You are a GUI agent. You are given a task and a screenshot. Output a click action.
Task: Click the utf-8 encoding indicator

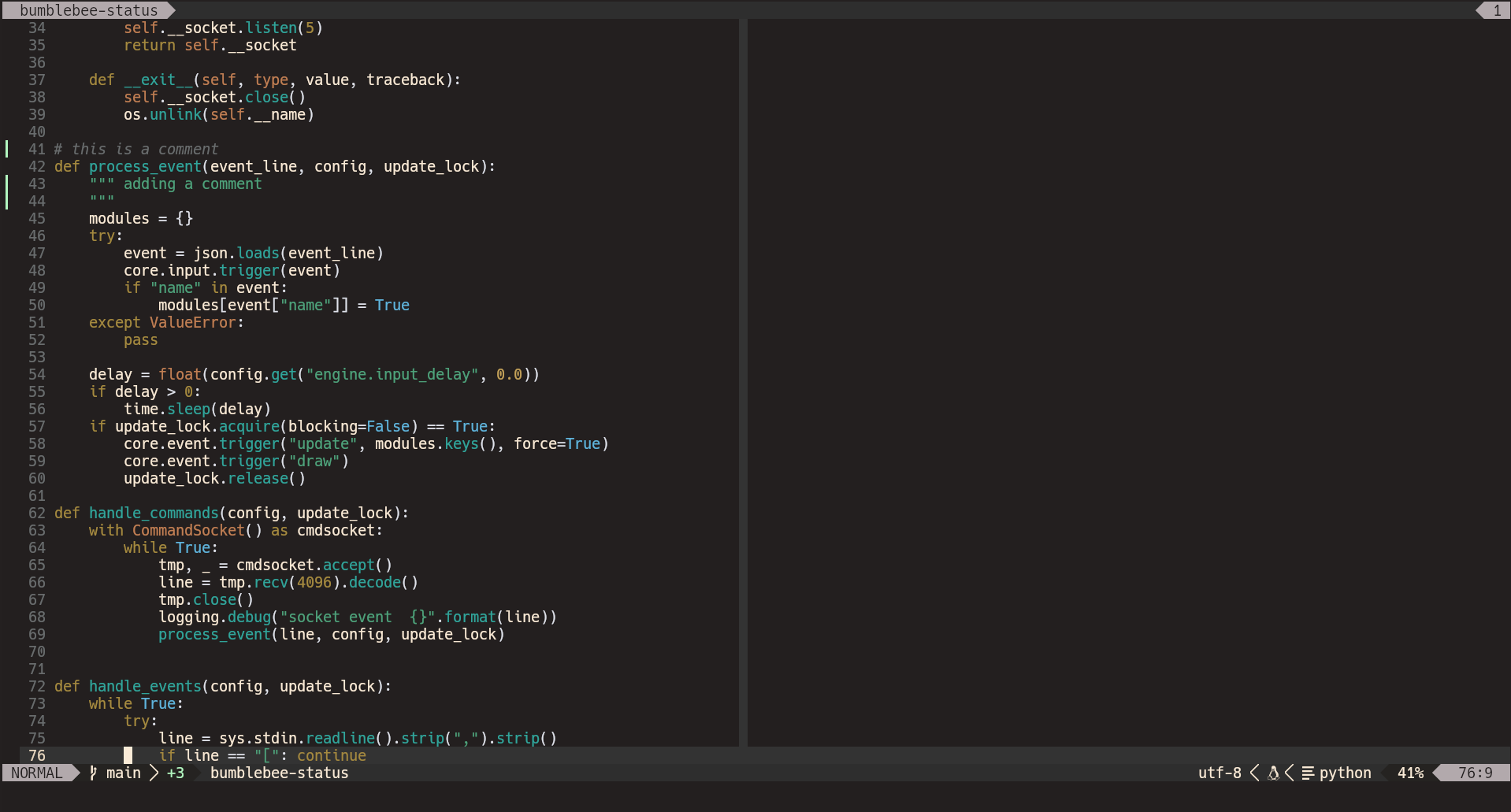[1220, 773]
